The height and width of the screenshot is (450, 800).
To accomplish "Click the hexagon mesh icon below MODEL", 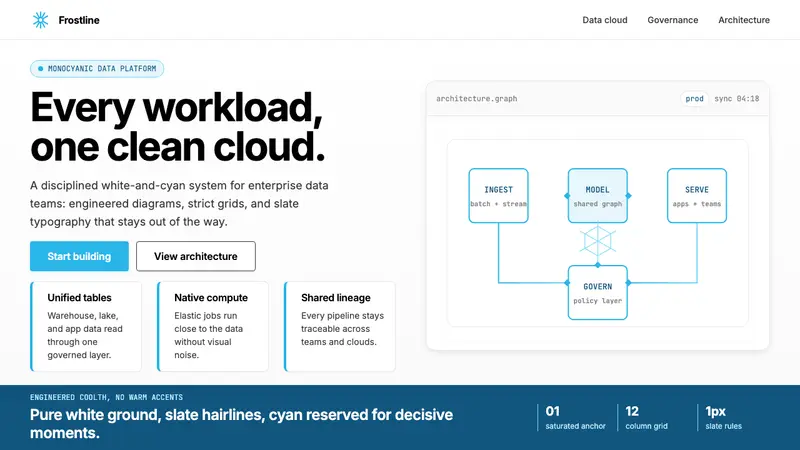I will tap(597, 241).
